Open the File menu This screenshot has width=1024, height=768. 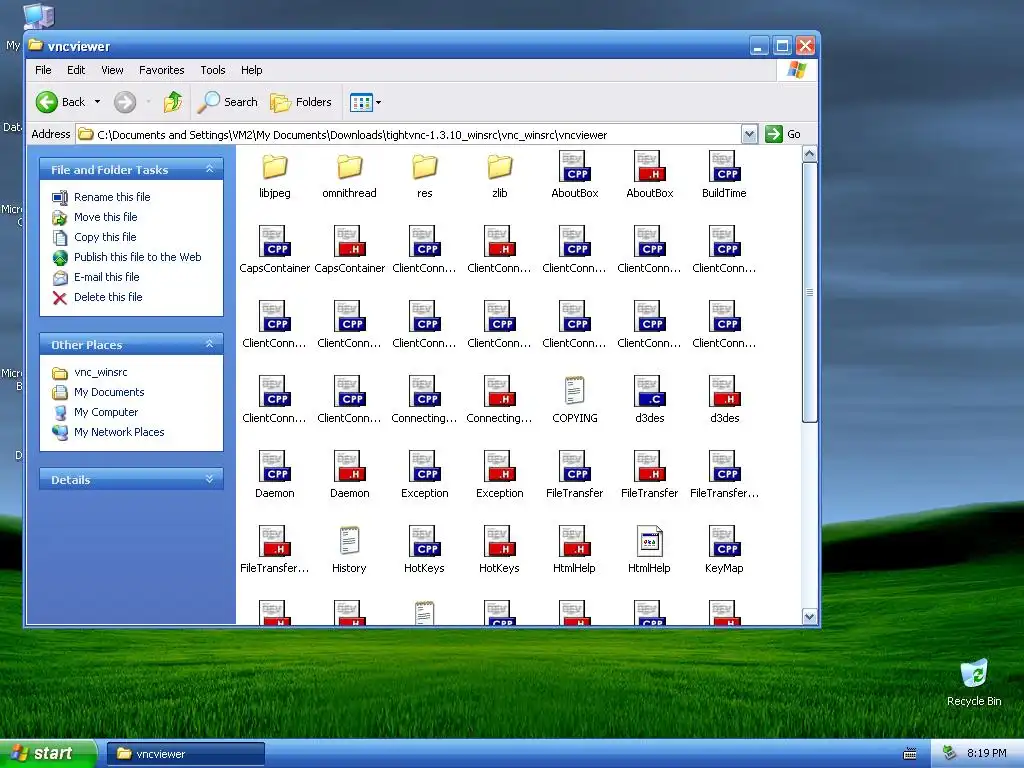[43, 70]
